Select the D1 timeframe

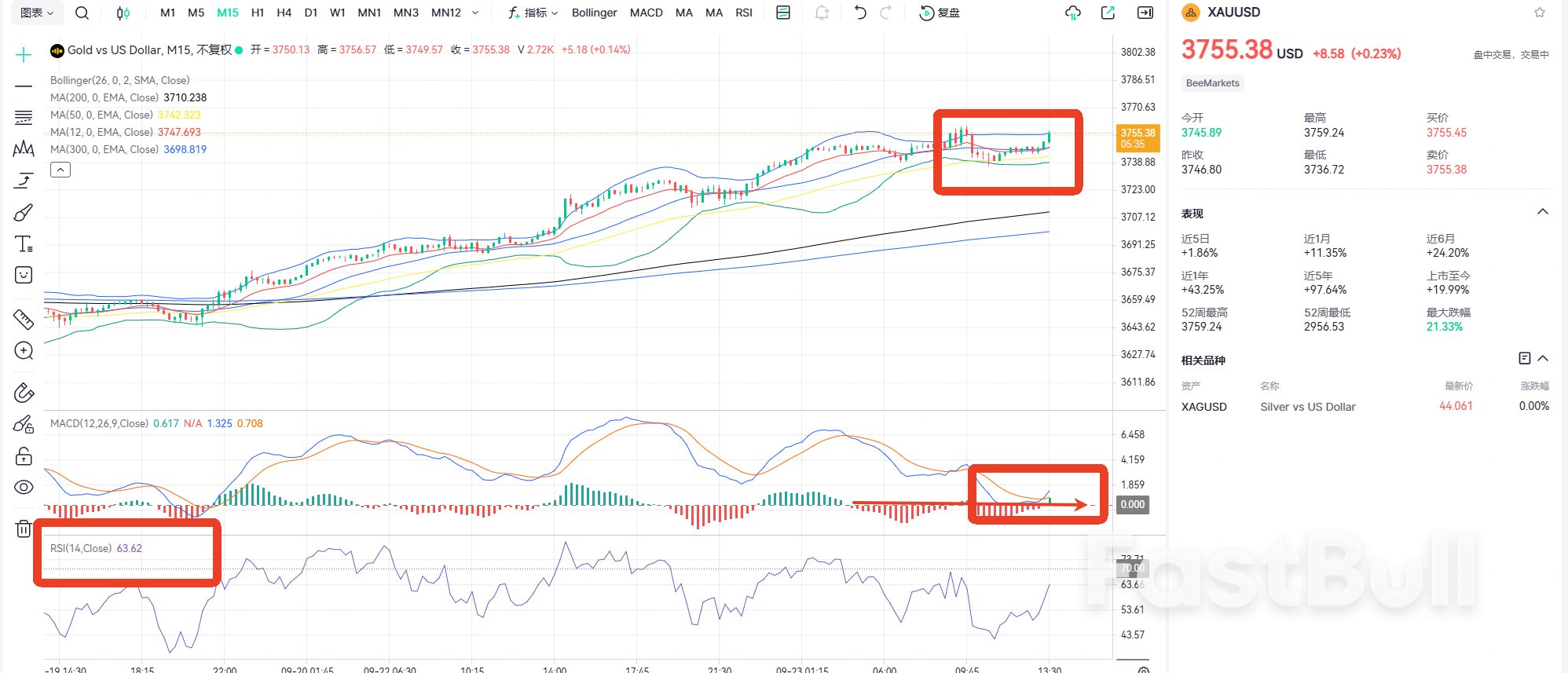[311, 13]
